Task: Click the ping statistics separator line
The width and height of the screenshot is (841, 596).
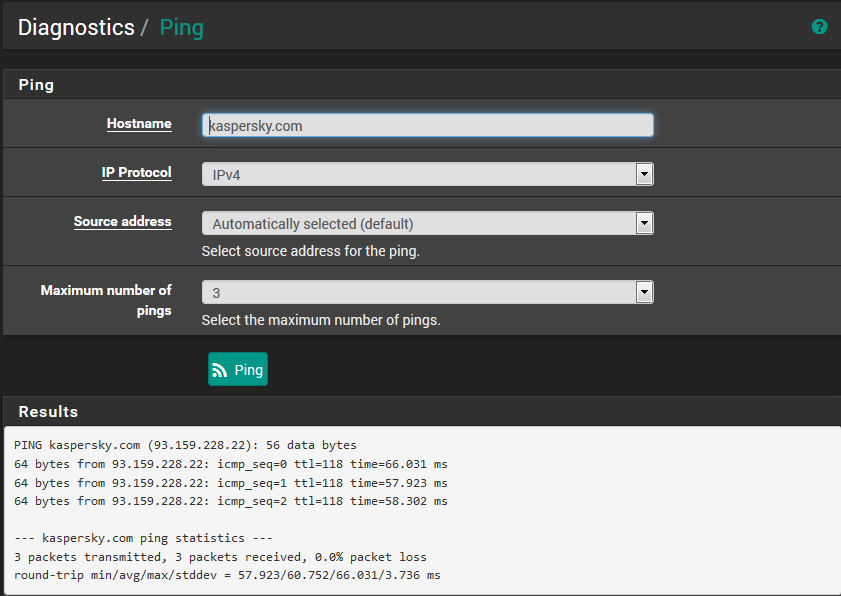Action: click(x=143, y=538)
